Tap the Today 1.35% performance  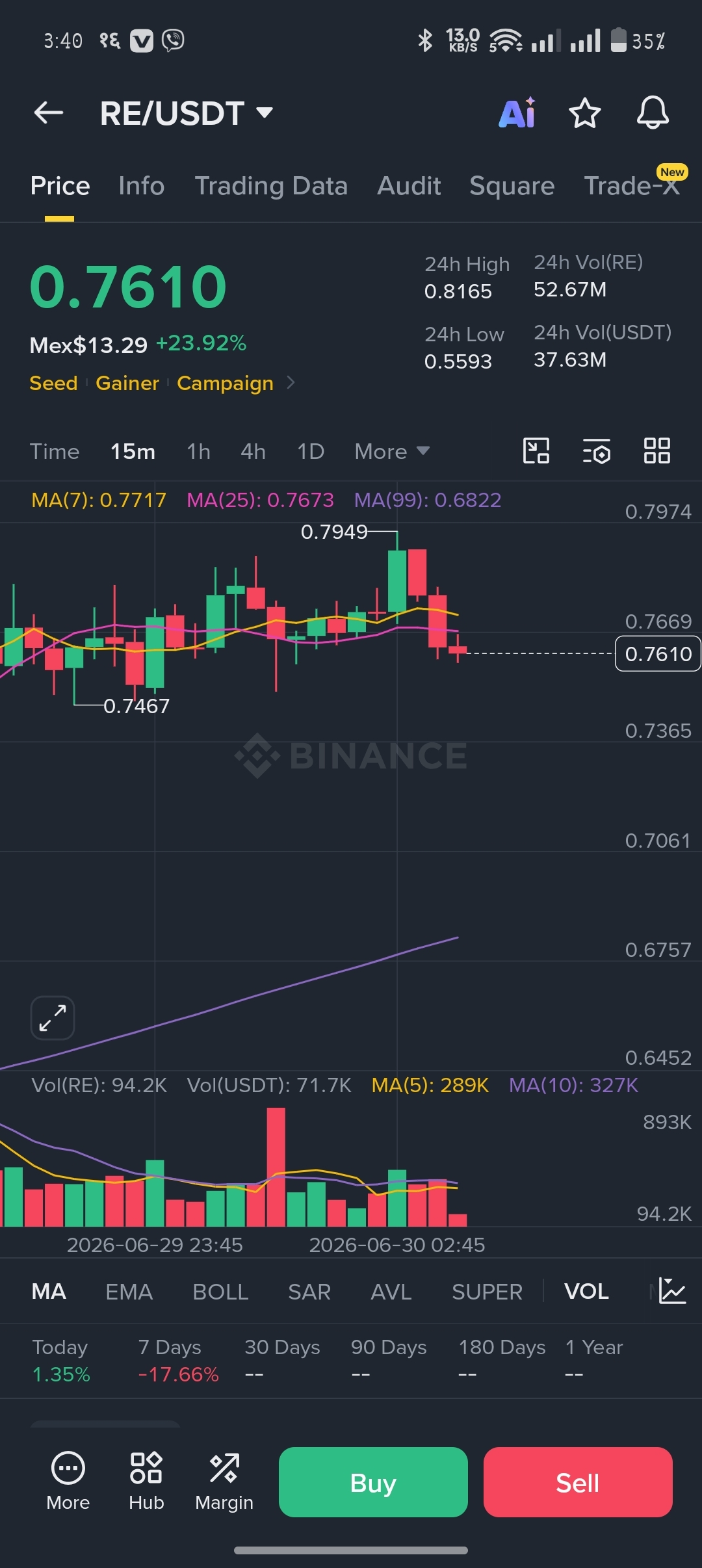click(61, 1360)
